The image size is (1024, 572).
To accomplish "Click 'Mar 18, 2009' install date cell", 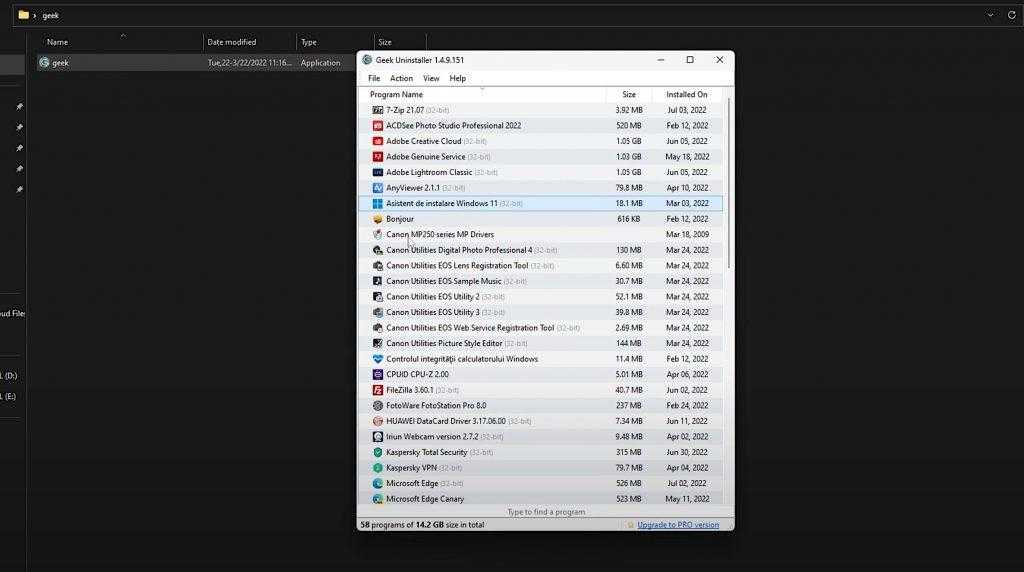I will click(687, 234).
